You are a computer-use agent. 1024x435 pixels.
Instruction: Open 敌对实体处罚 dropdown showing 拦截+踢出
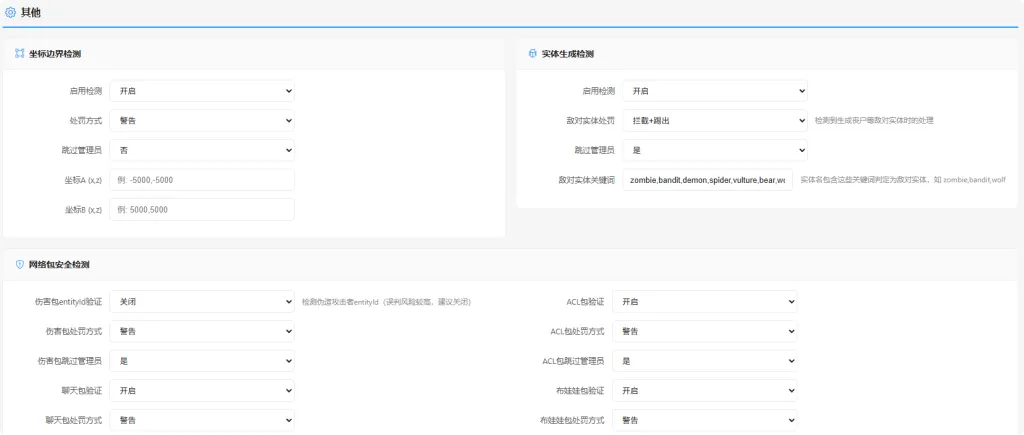[x=714, y=121]
